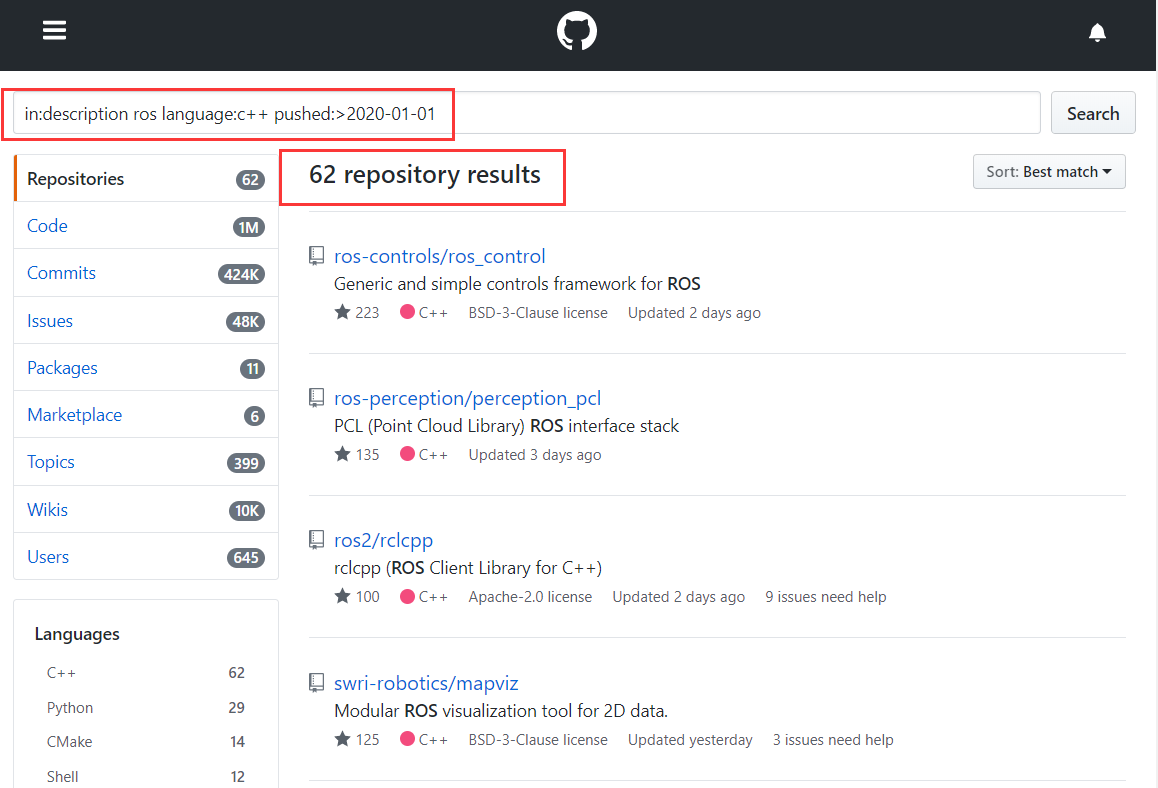Click the 10K badge on Wikis
1158x788 pixels.
247,510
